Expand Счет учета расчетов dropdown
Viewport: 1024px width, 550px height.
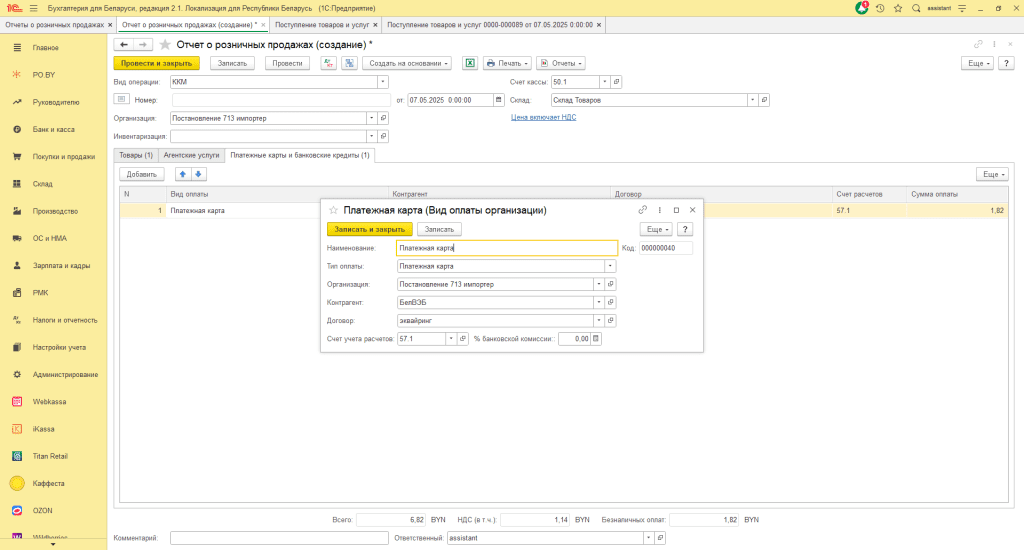click(451, 339)
